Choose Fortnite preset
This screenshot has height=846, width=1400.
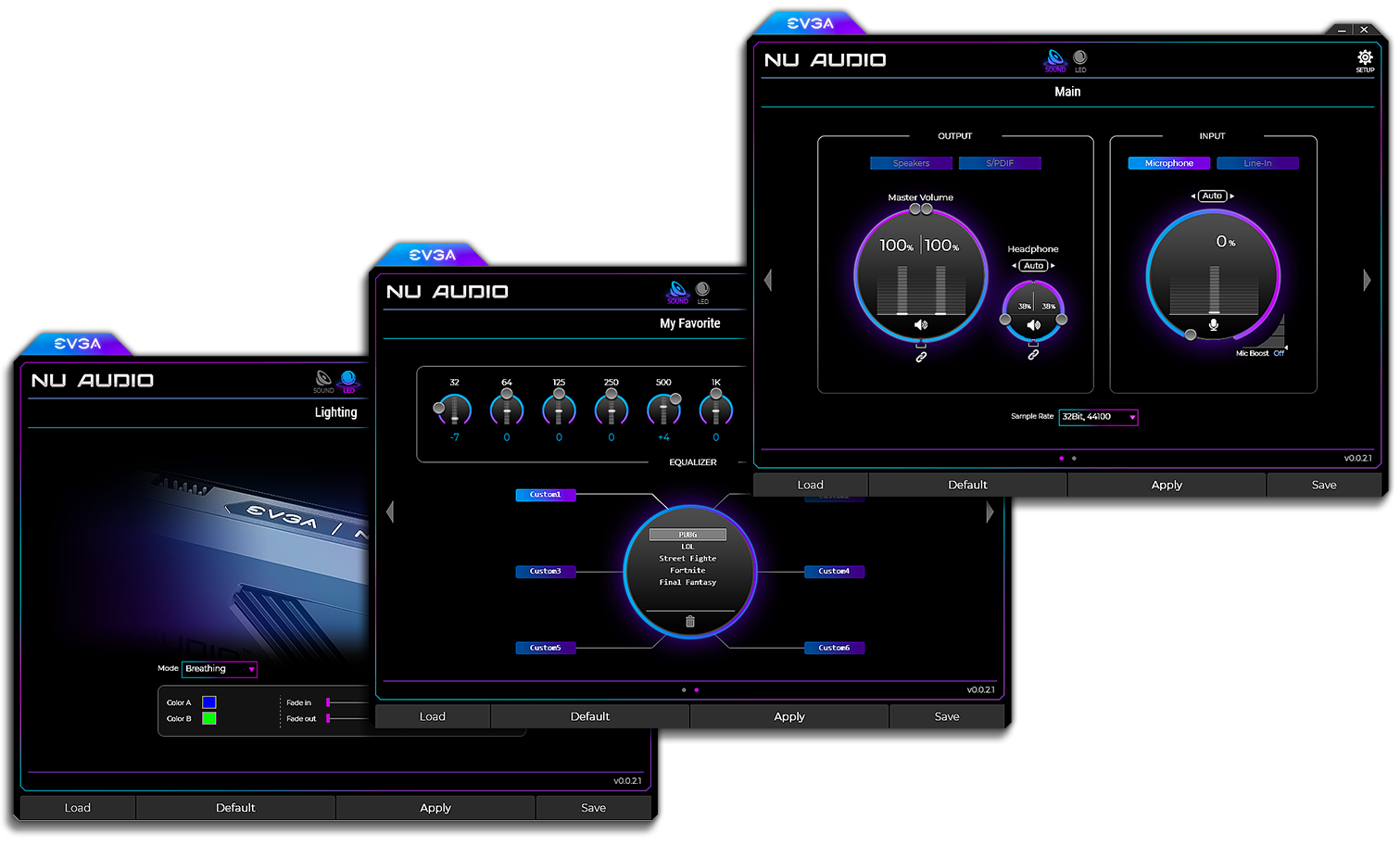[688, 571]
